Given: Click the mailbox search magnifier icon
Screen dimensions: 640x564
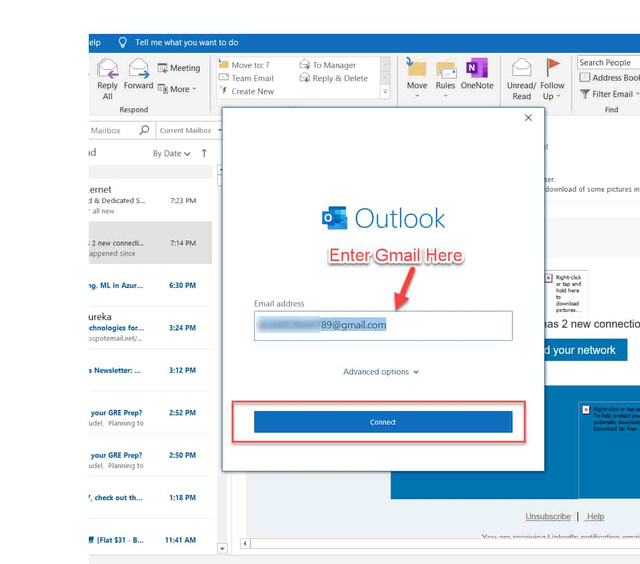Looking at the screenshot, I should point(144,130).
